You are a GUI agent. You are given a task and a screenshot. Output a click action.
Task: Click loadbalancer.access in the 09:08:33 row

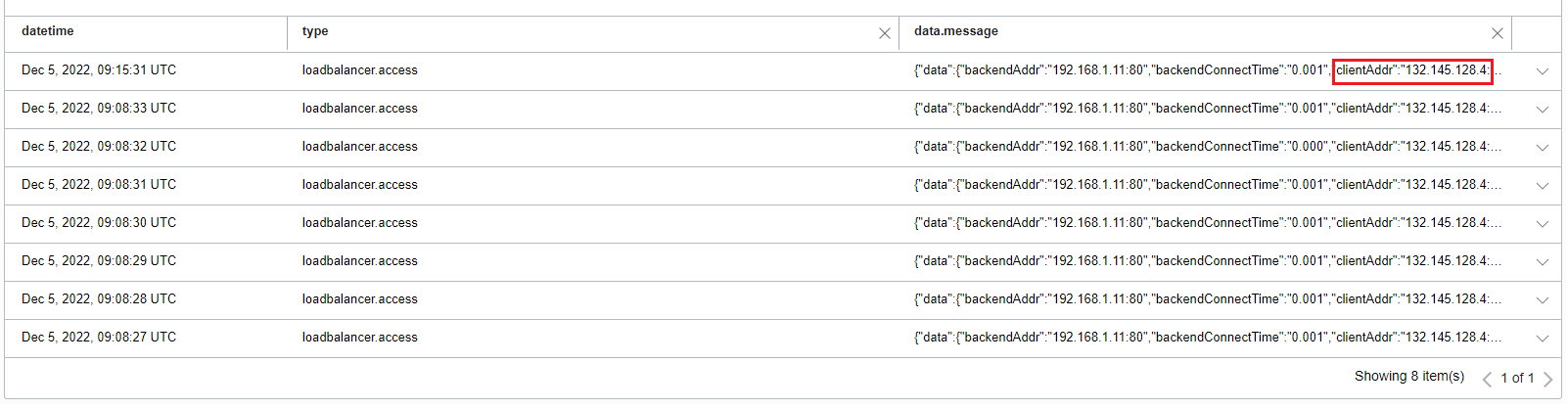click(x=359, y=109)
